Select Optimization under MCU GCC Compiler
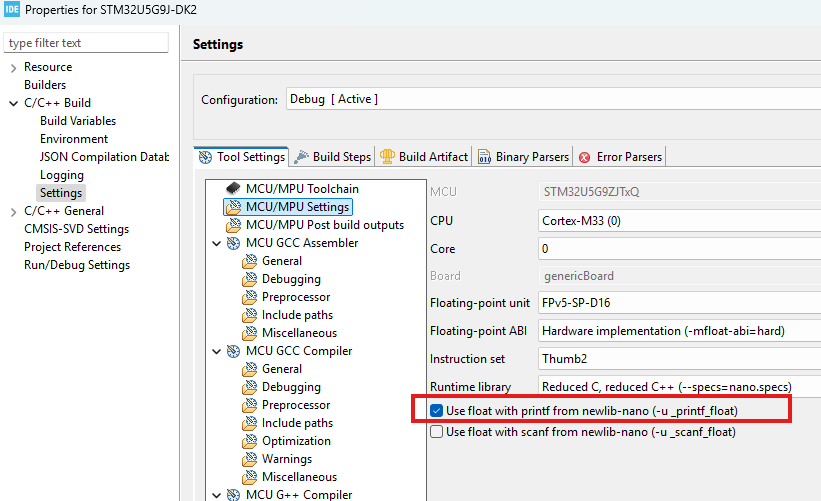Screen dimensions: 821x501 (x=296, y=441)
